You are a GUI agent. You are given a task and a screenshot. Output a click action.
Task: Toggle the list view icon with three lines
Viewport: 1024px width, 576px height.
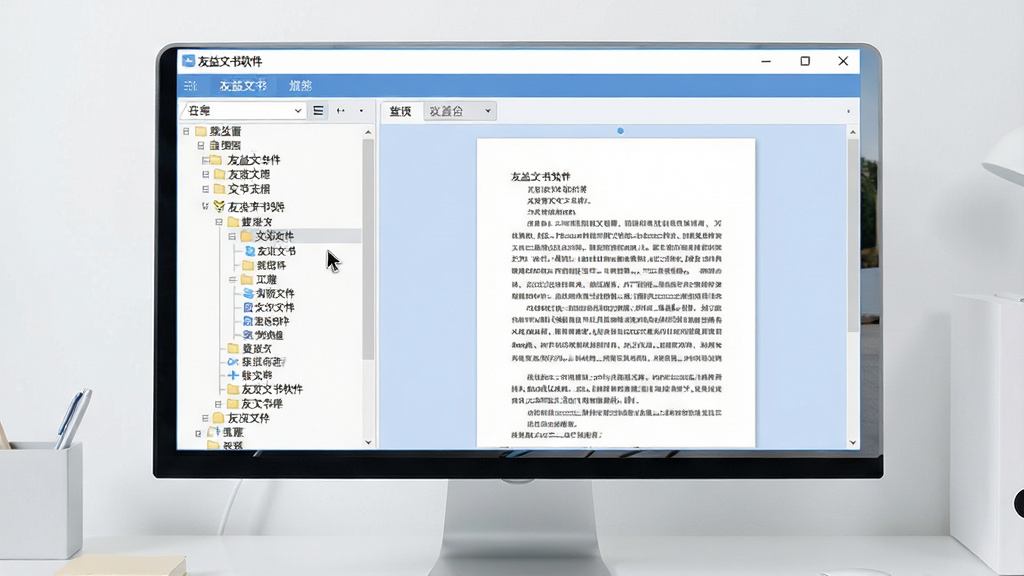click(x=318, y=111)
